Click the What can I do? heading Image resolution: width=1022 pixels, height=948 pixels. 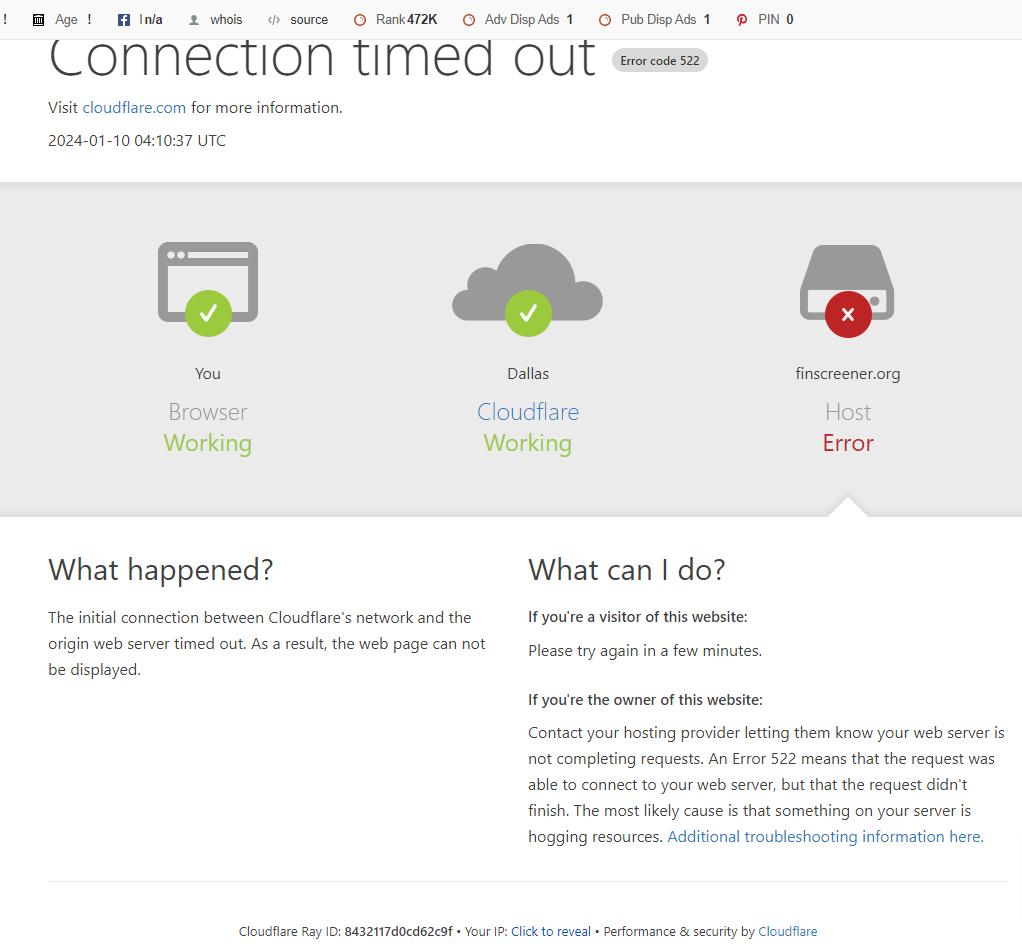click(x=626, y=570)
